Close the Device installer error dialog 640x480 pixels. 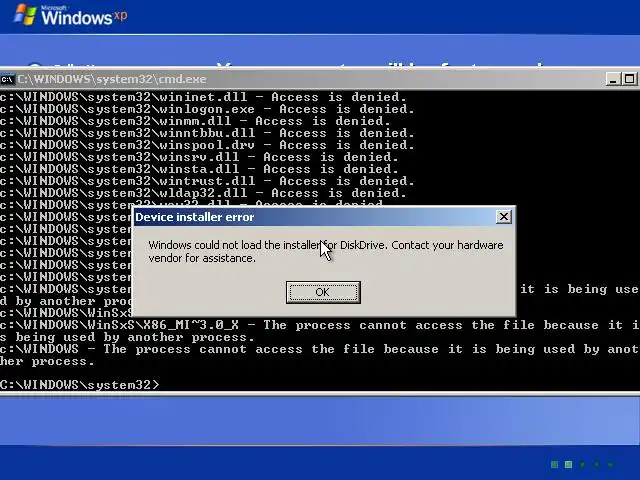504,217
